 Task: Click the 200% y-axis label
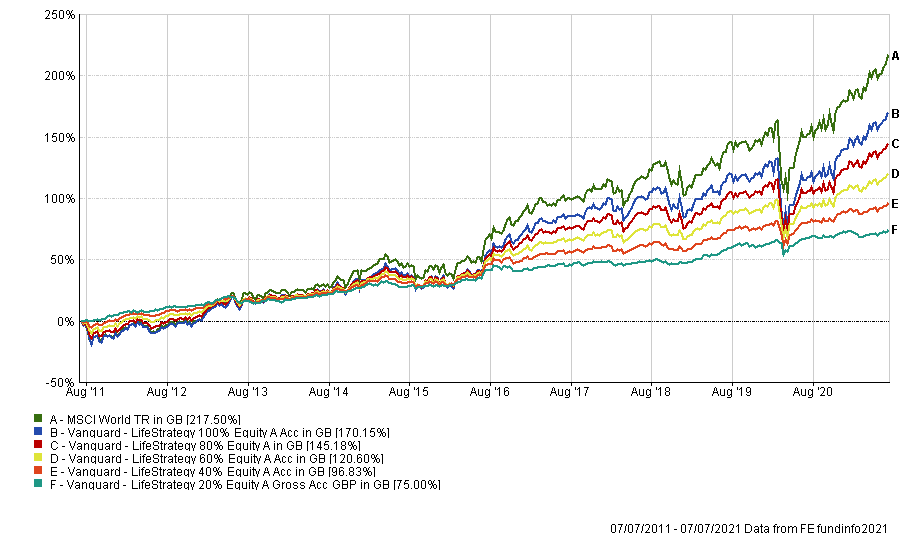click(60, 76)
